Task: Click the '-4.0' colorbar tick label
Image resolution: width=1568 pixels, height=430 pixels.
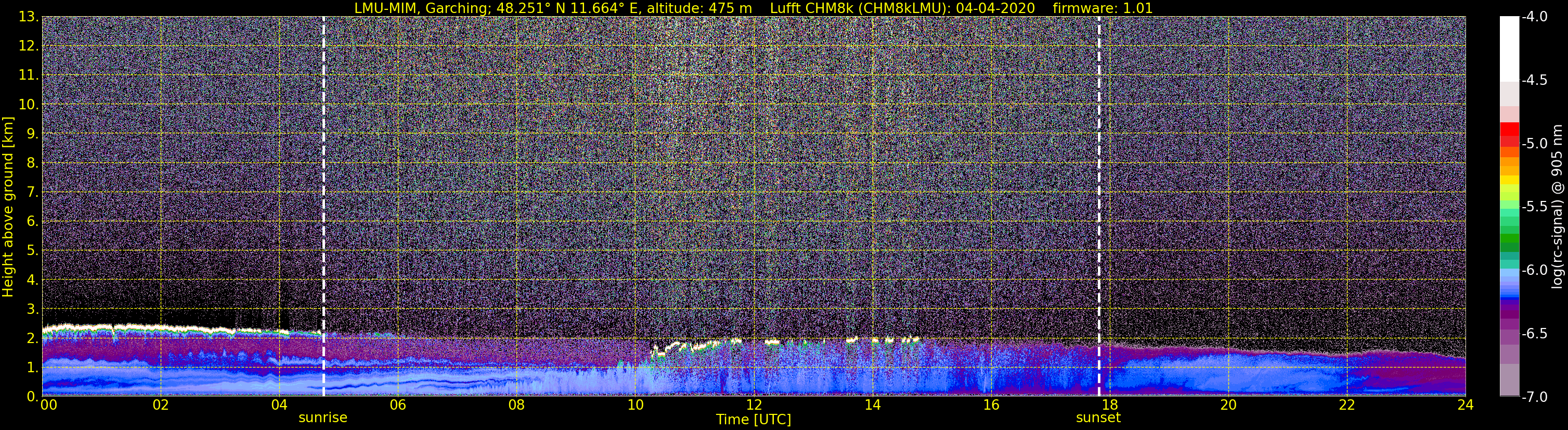Action: tap(1534, 17)
